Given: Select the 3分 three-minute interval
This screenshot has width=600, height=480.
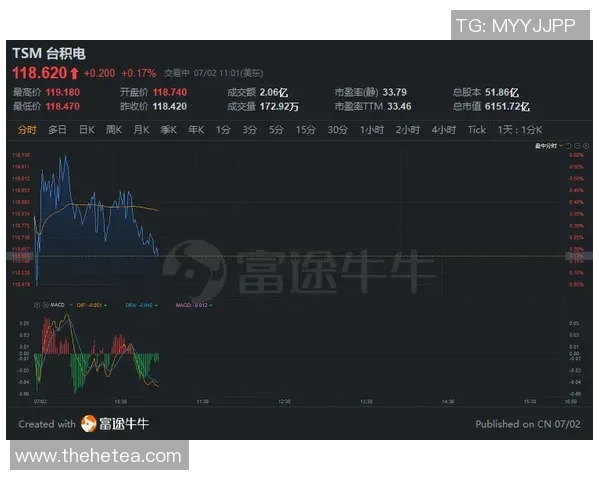Looking at the screenshot, I should click(249, 130).
